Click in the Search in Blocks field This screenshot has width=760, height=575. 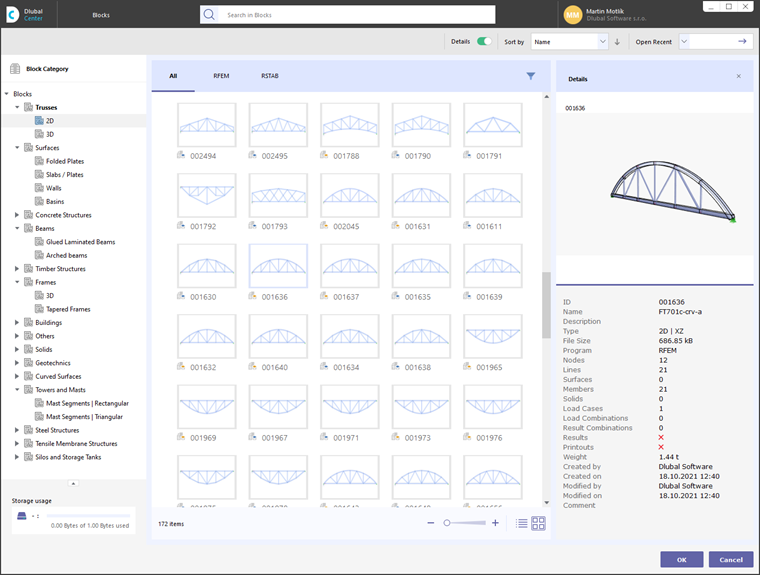[x=359, y=15]
